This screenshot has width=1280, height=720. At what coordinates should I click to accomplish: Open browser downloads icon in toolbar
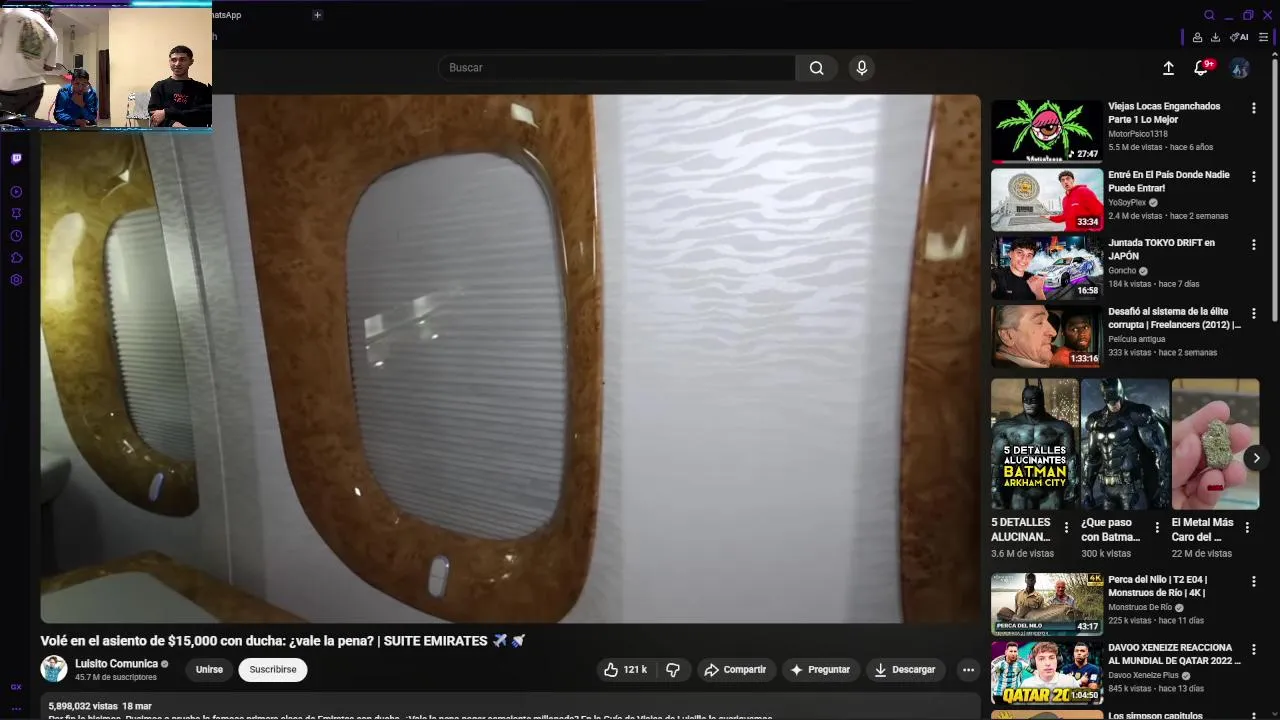tap(1215, 37)
